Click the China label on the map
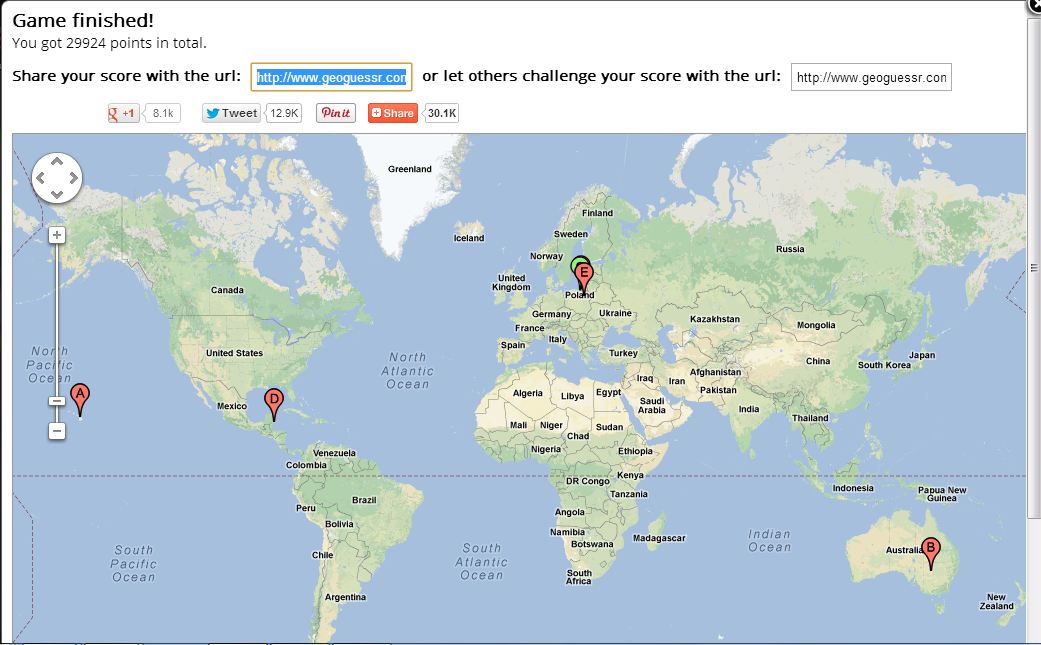The width and height of the screenshot is (1041, 645). pyautogui.click(x=818, y=362)
